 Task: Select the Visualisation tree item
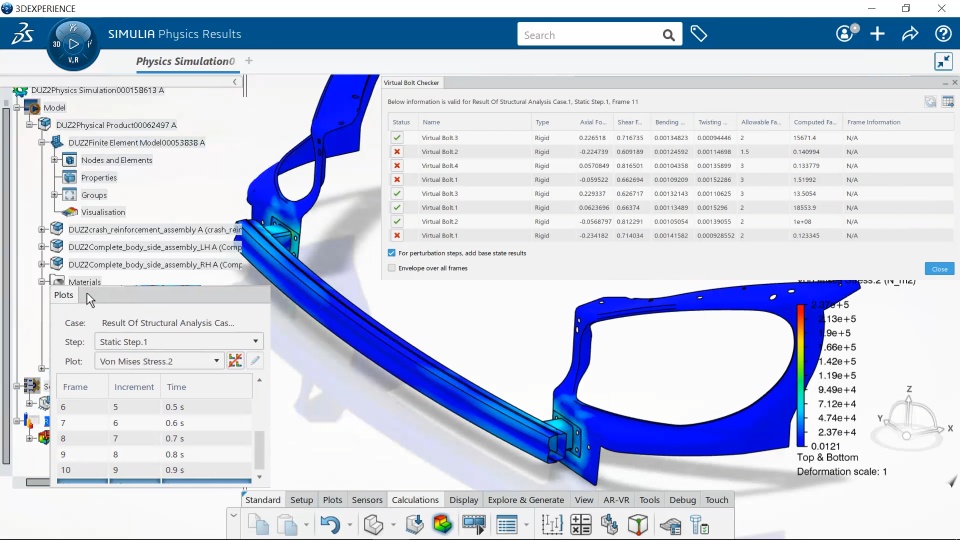[102, 212]
